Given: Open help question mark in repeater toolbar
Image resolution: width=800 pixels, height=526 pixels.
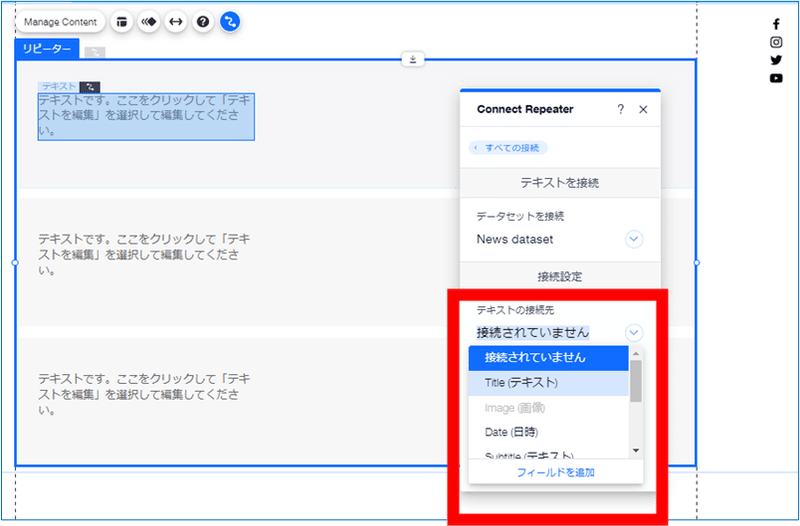Looking at the screenshot, I should pos(203,22).
